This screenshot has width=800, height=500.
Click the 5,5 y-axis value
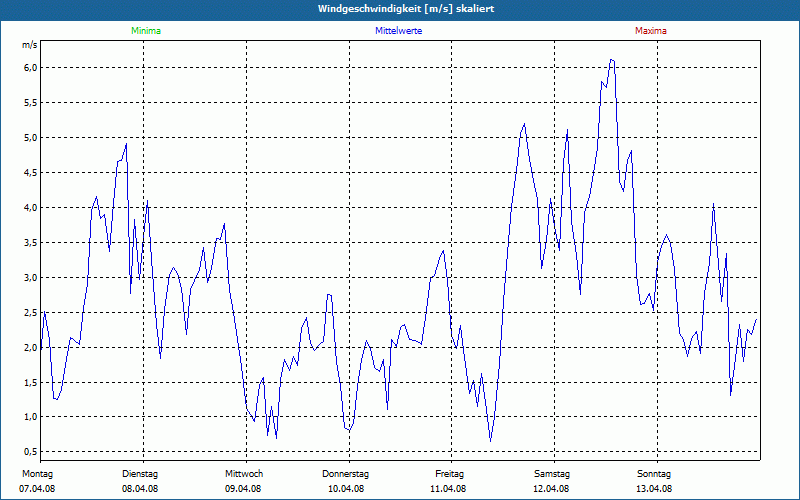(x=31, y=103)
